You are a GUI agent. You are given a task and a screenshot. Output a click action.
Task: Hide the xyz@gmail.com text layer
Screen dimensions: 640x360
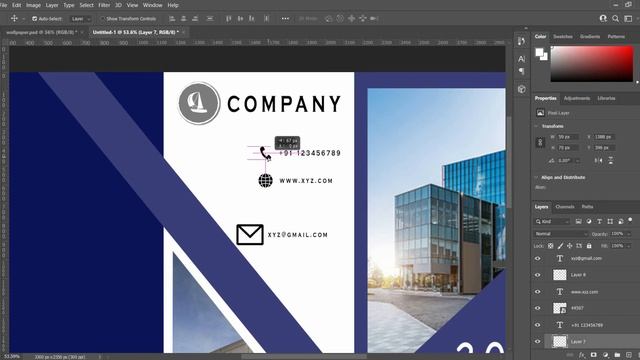point(538,258)
